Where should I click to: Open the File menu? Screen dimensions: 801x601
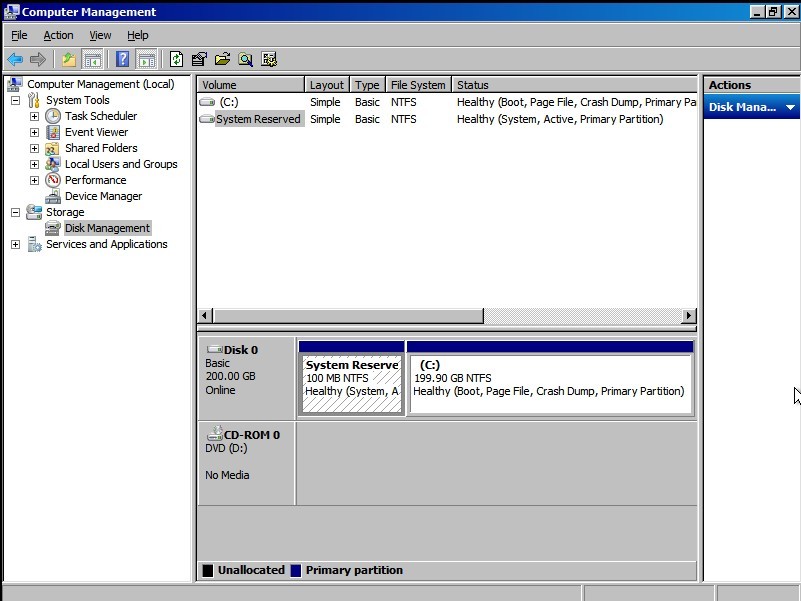click(x=19, y=35)
